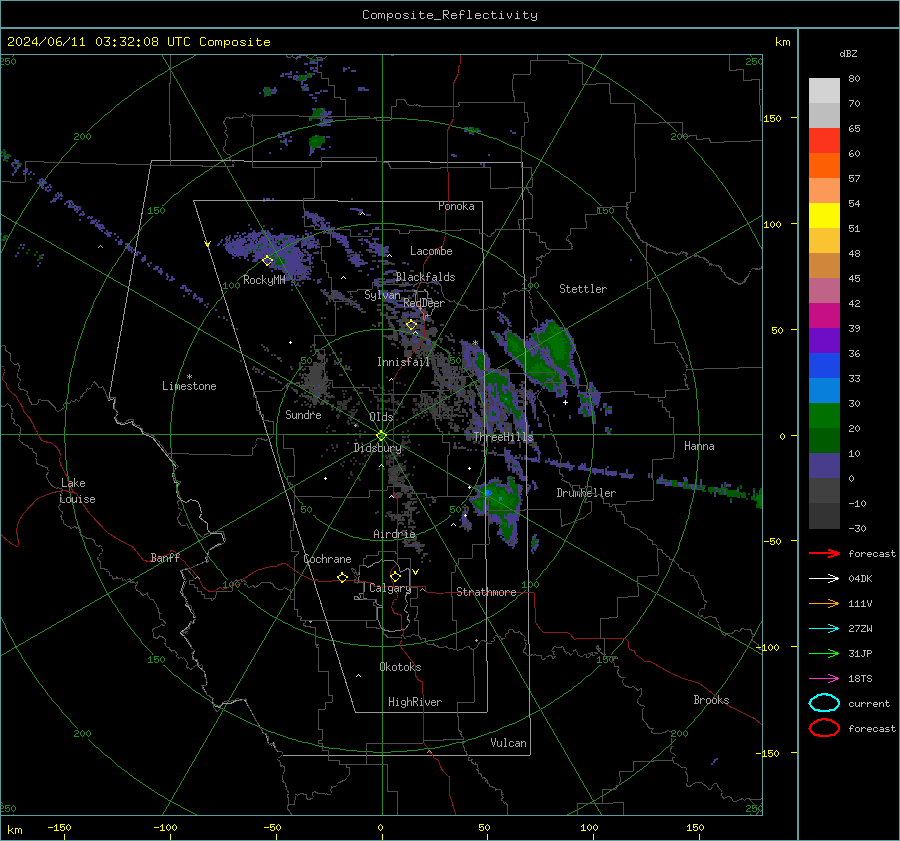Click the 2024/06/11 03:32:08 UTC timestamp
The height and width of the screenshot is (841, 900).
(x=138, y=42)
